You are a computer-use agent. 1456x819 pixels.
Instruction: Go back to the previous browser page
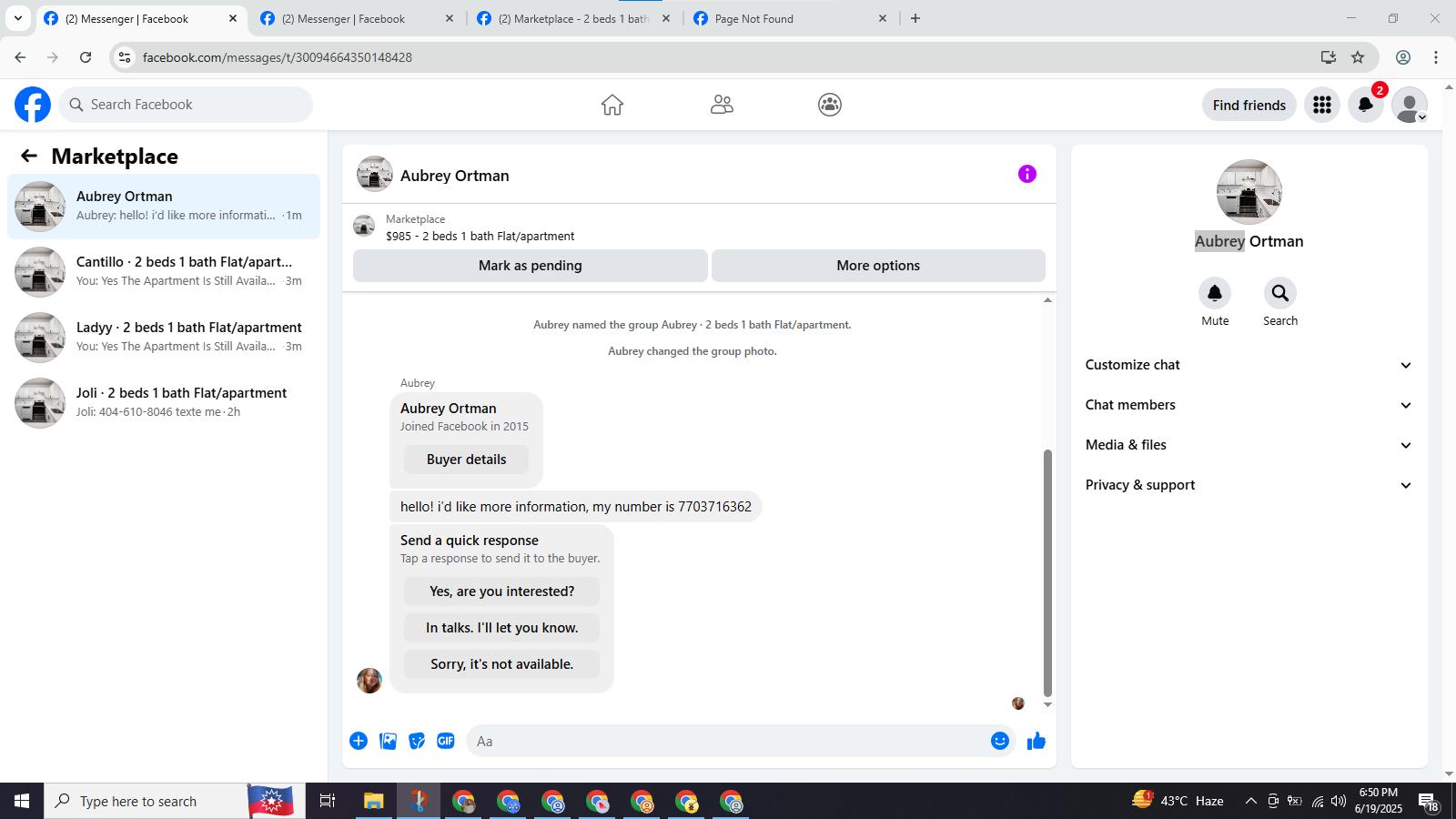[x=20, y=57]
